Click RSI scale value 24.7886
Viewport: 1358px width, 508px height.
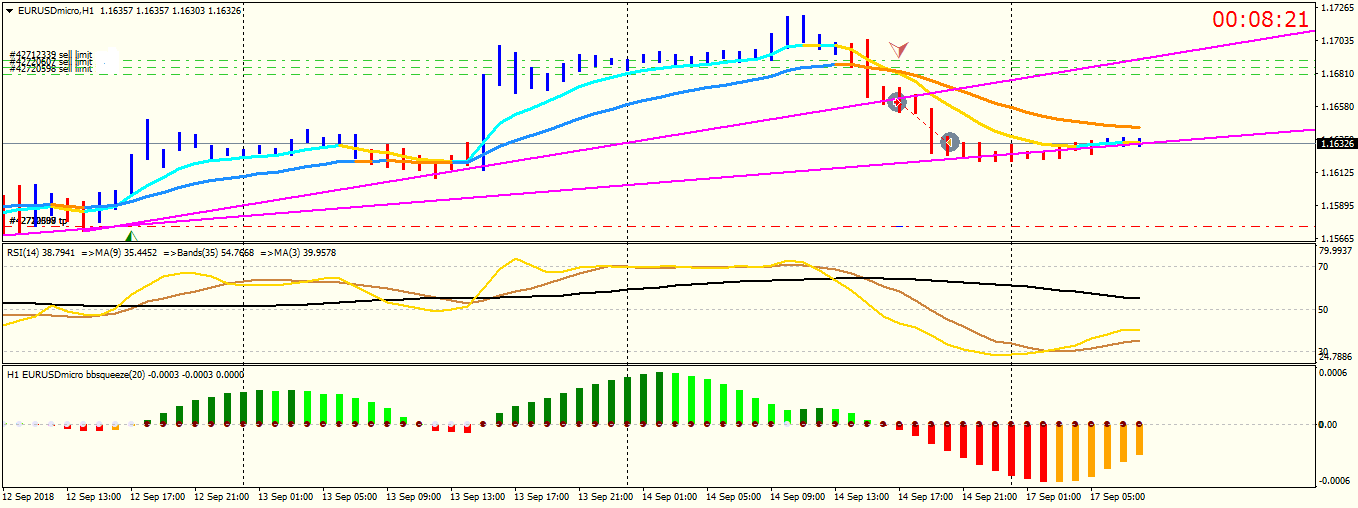click(1338, 356)
